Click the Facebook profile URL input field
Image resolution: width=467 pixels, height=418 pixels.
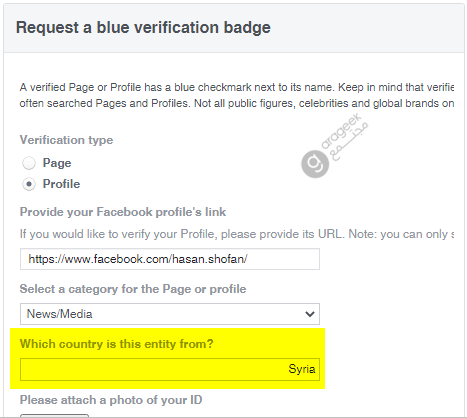click(x=170, y=259)
